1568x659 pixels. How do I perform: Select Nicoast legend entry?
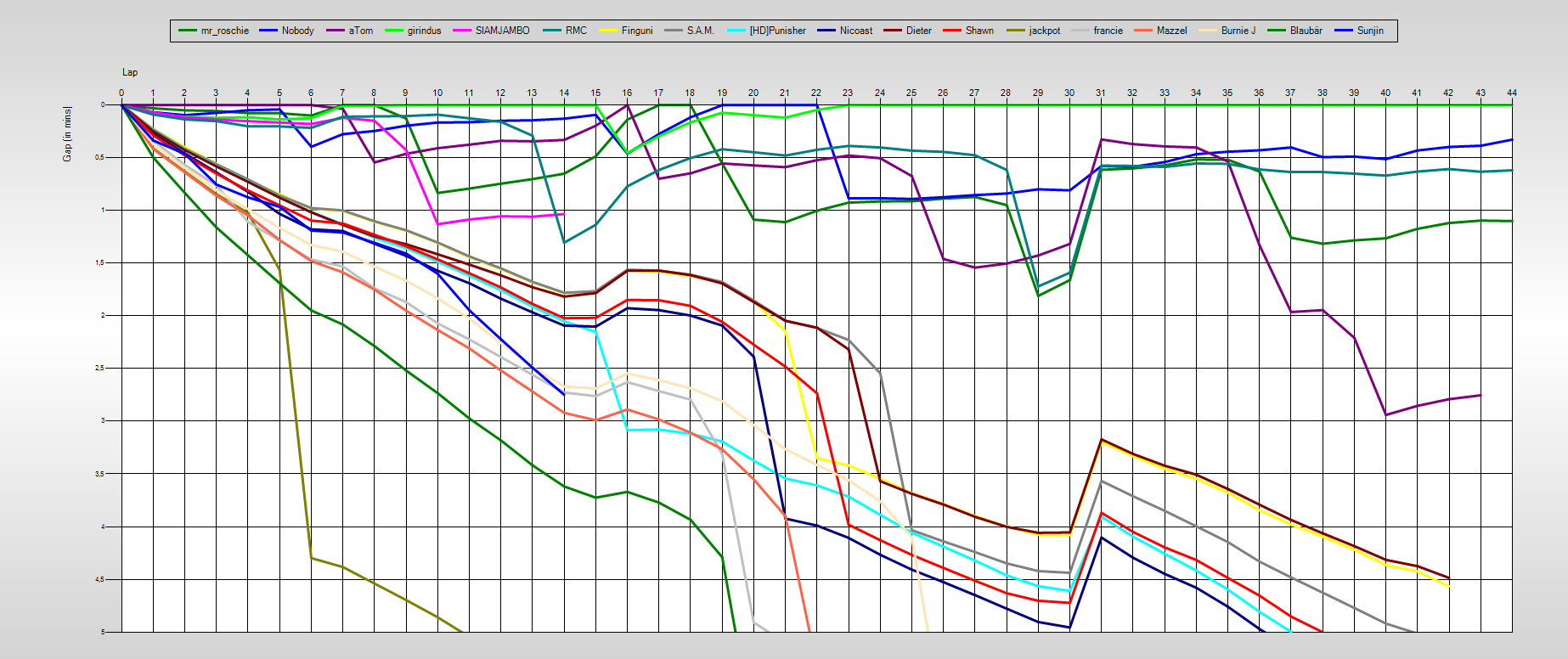(x=855, y=31)
